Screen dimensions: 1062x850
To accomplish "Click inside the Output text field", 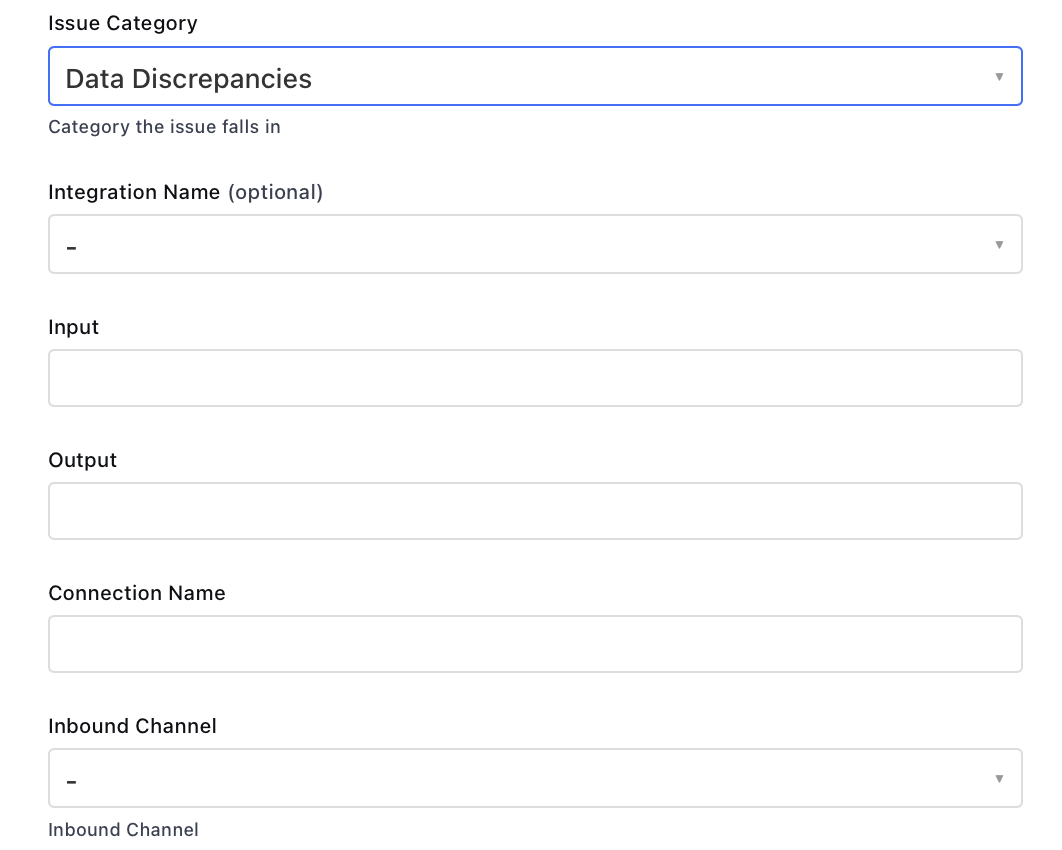I will click(535, 510).
